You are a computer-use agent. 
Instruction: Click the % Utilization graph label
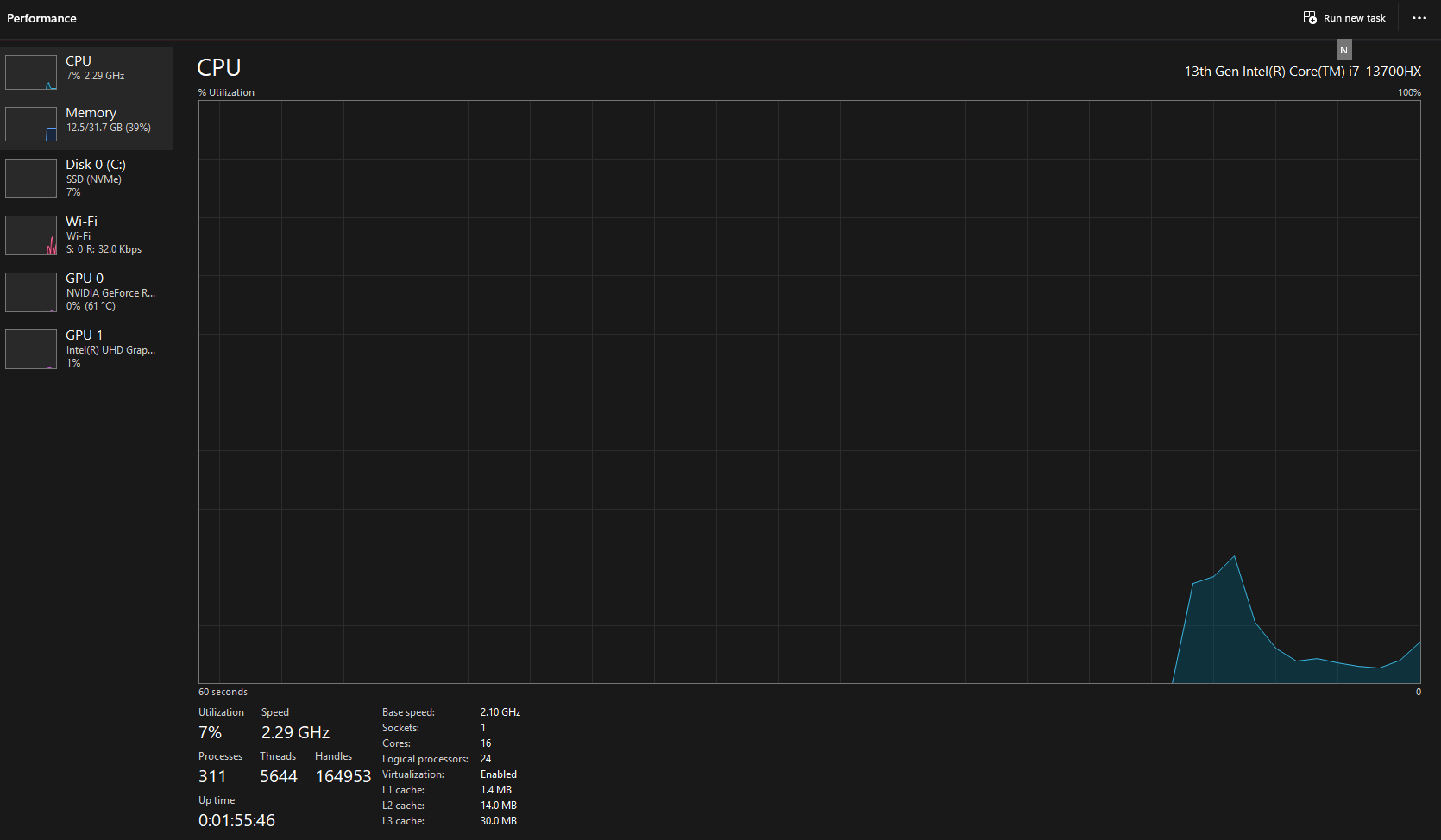pos(226,92)
